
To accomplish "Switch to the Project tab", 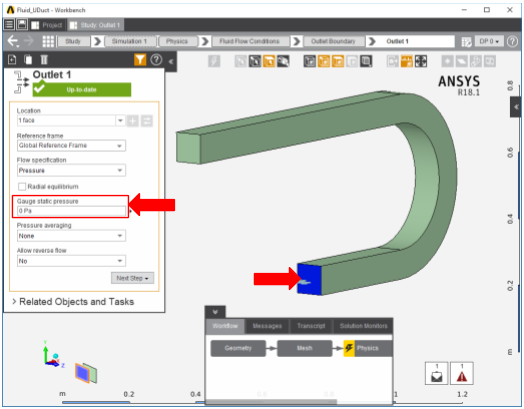I will click(46, 25).
